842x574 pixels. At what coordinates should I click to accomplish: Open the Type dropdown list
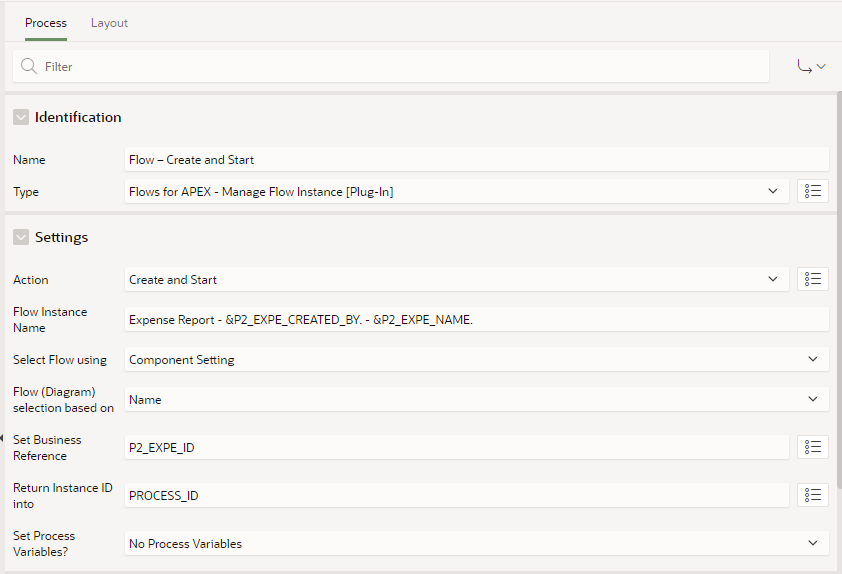(456, 191)
